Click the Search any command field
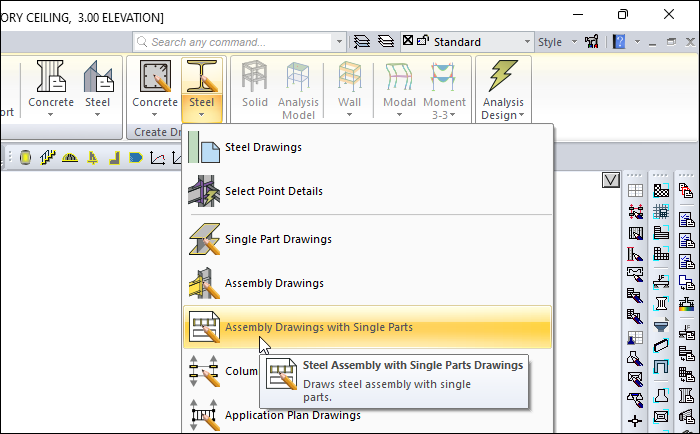The height and width of the screenshot is (434, 700). pos(233,42)
